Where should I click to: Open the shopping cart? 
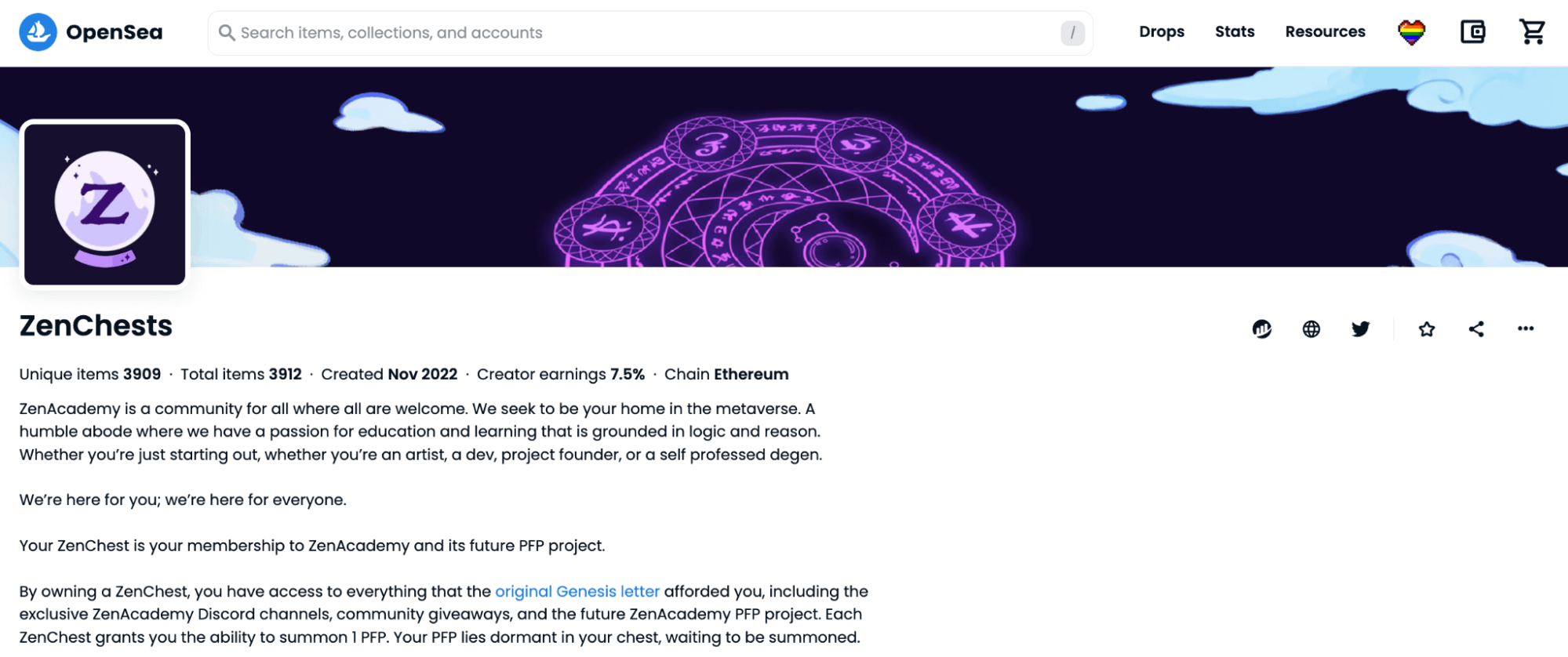[x=1531, y=32]
